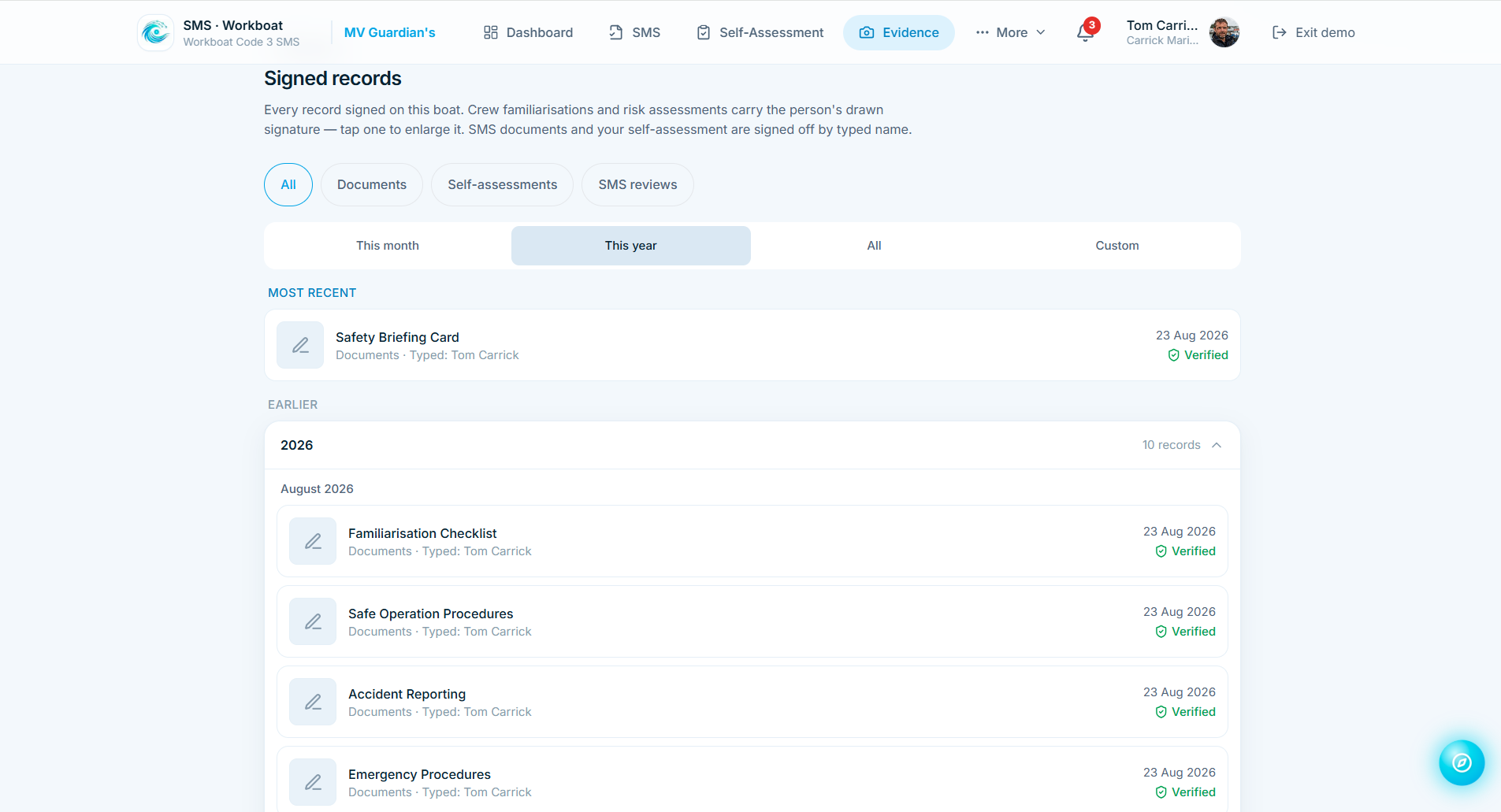The image size is (1501, 812).
Task: Click Verified status on Accident Reporting
Action: click(1185, 712)
